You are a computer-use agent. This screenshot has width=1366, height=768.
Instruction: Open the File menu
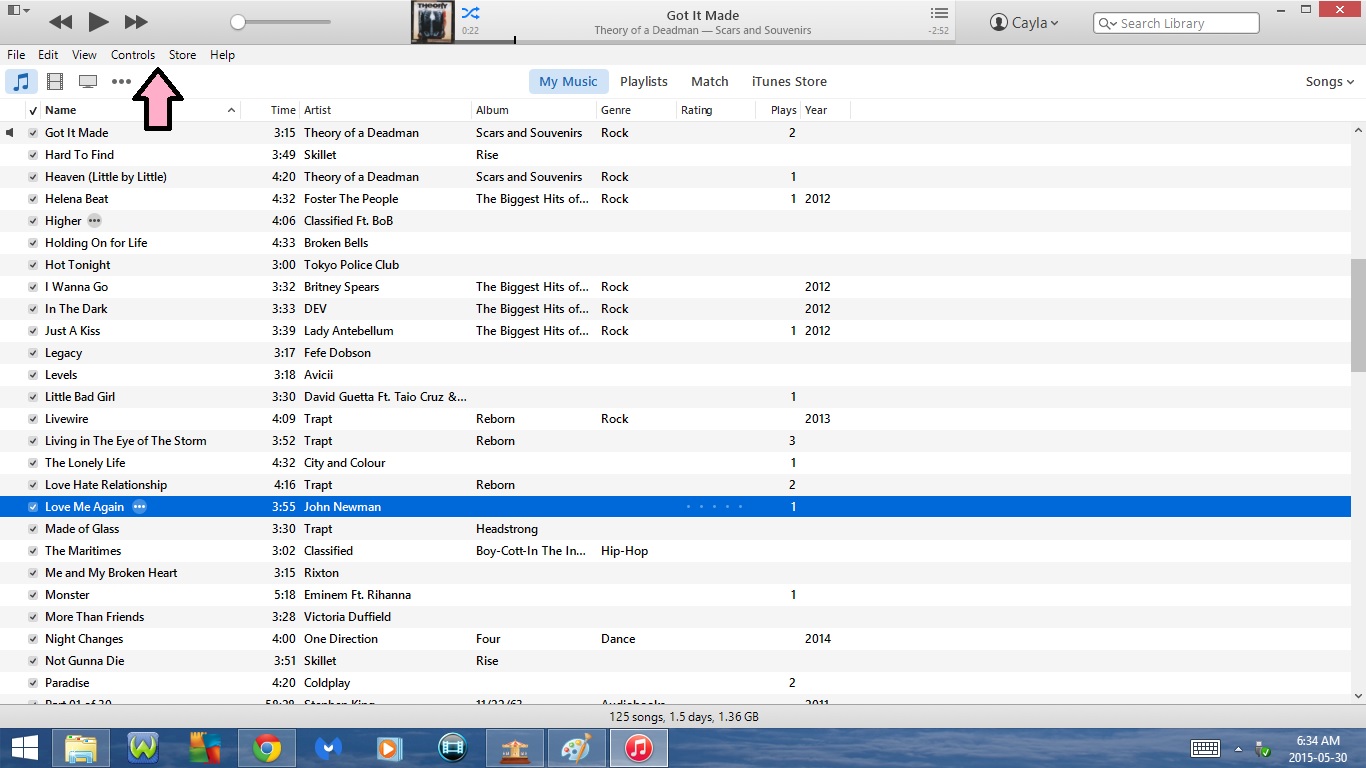coord(16,55)
